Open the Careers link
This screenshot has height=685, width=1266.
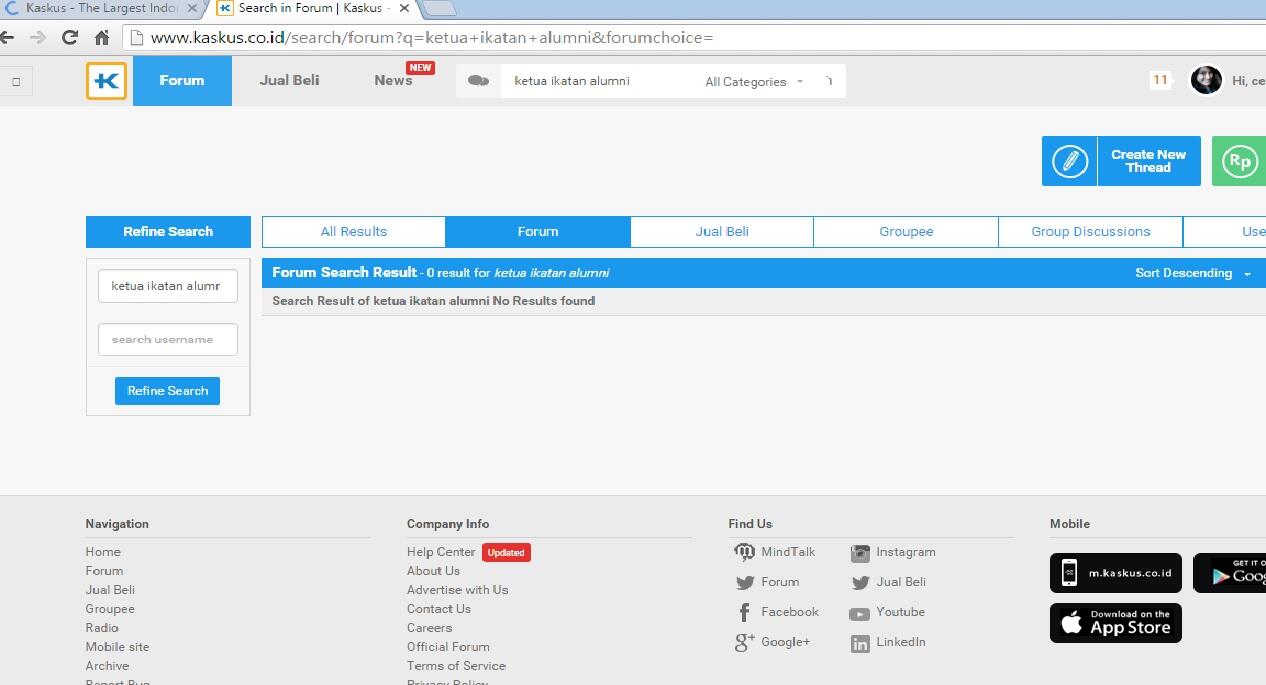pos(429,628)
